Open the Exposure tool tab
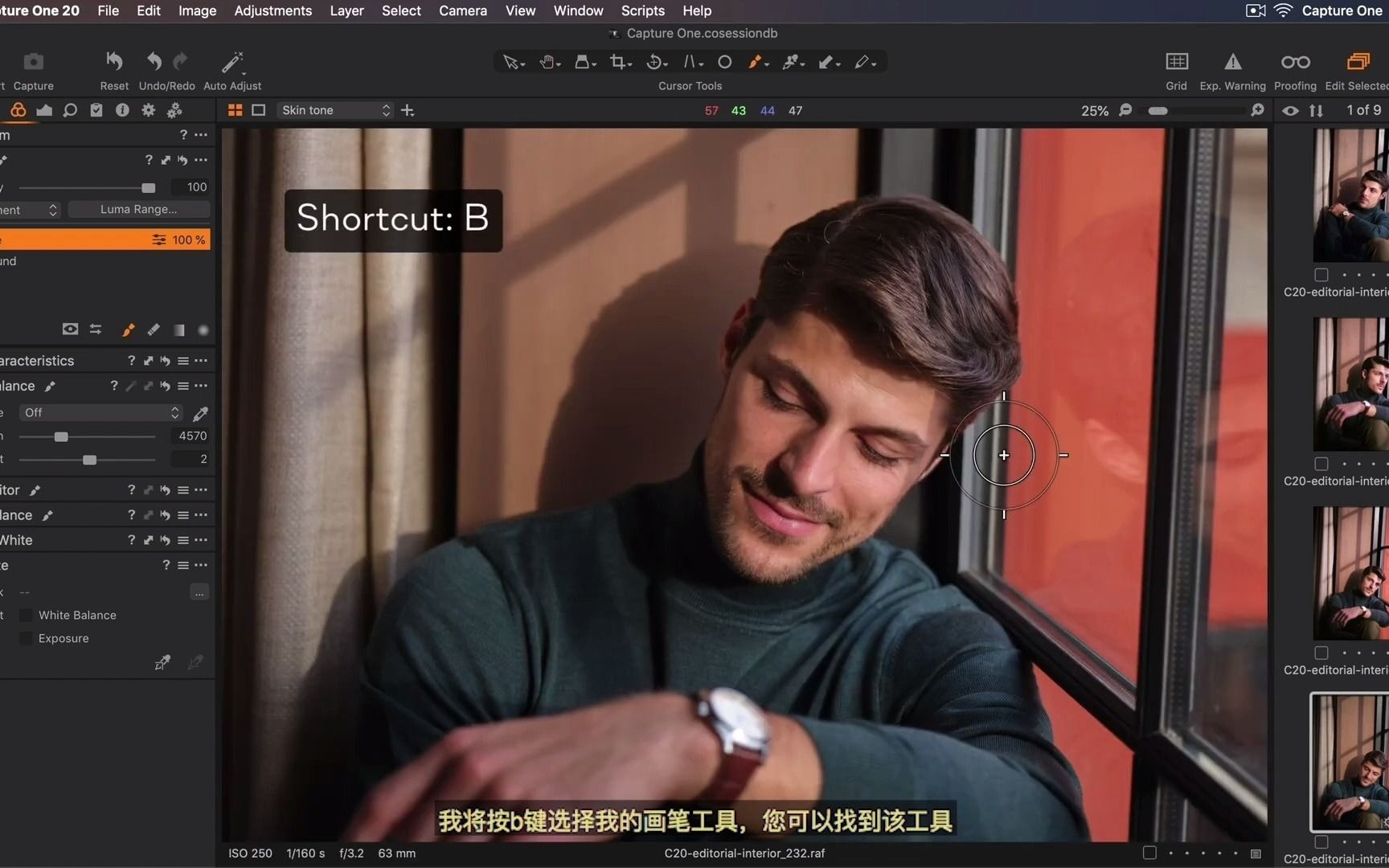The image size is (1389, 868). coord(44,110)
